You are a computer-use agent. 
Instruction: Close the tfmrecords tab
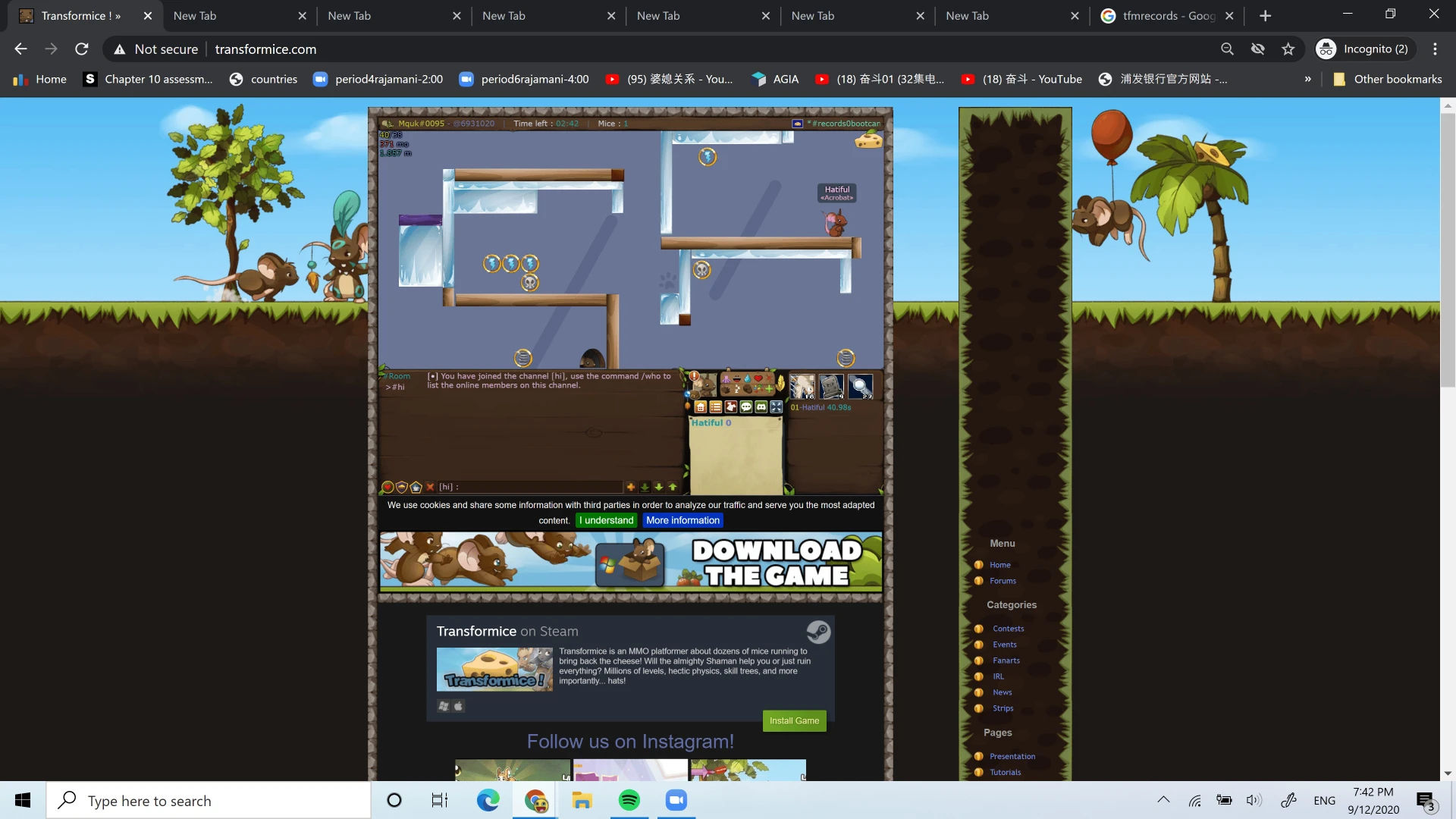[x=1229, y=16]
